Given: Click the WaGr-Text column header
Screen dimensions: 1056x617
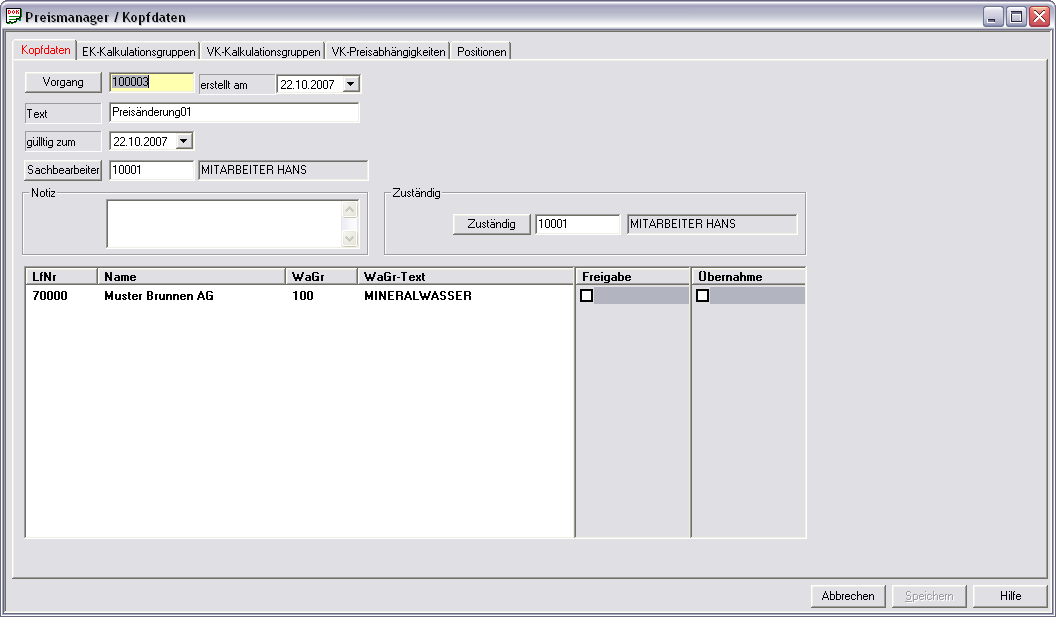Looking at the screenshot, I should tap(465, 277).
